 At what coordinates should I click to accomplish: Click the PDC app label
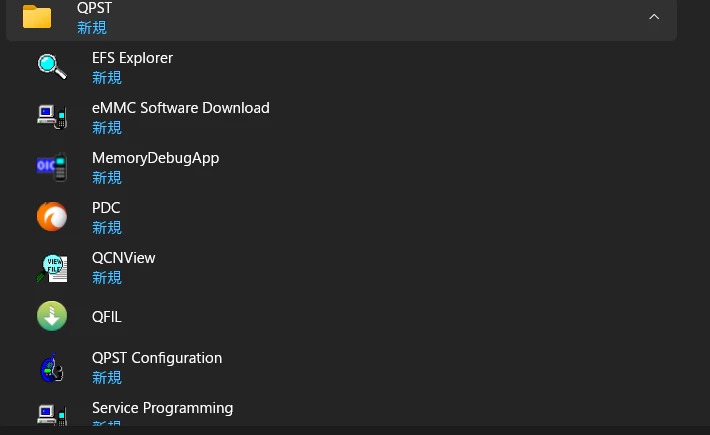pyautogui.click(x=106, y=208)
